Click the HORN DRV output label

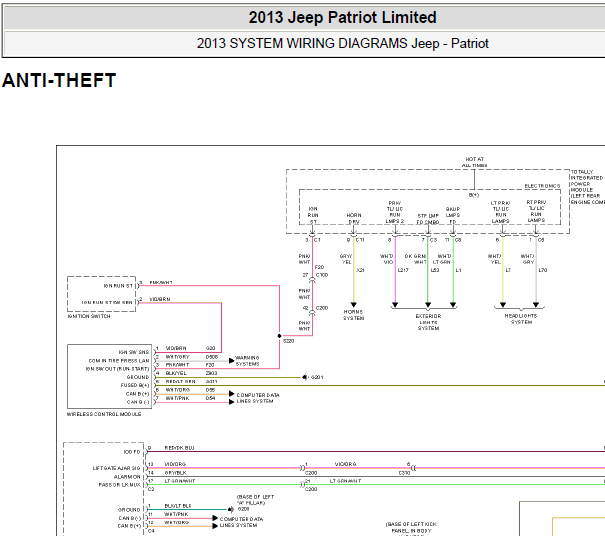(x=354, y=218)
